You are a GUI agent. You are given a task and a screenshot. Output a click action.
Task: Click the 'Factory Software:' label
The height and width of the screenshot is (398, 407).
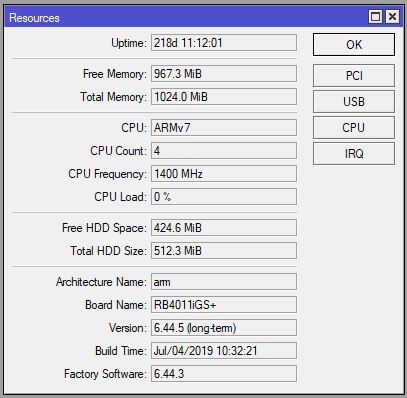[105, 374]
